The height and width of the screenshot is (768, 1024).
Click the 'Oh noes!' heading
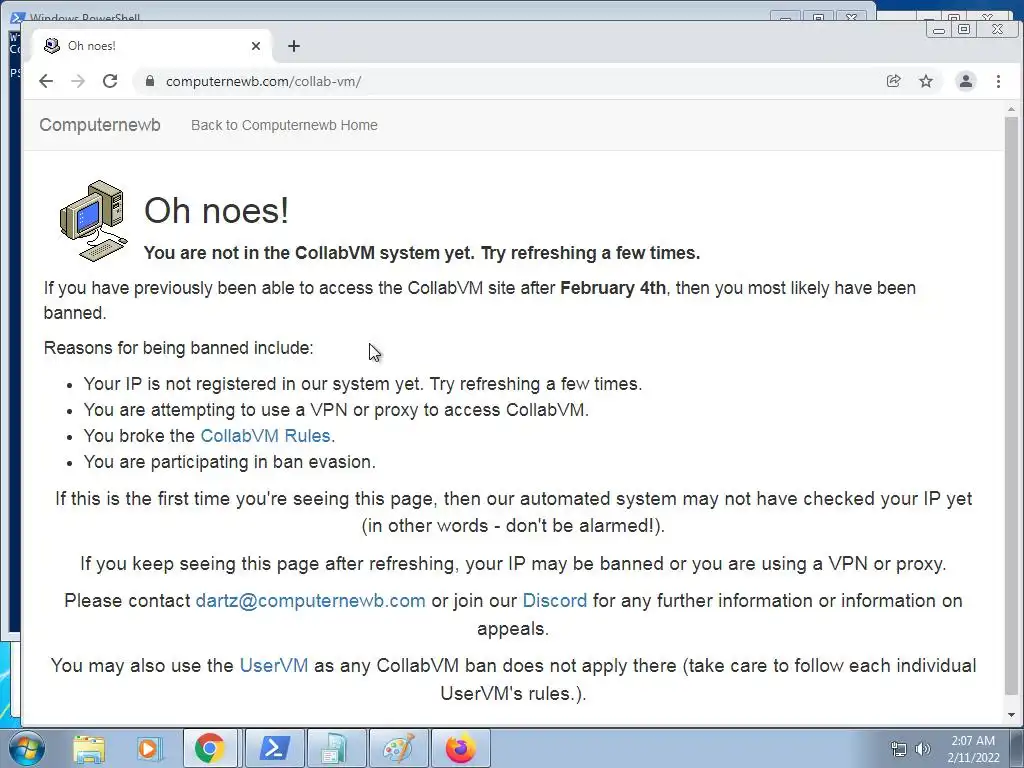tap(216, 210)
